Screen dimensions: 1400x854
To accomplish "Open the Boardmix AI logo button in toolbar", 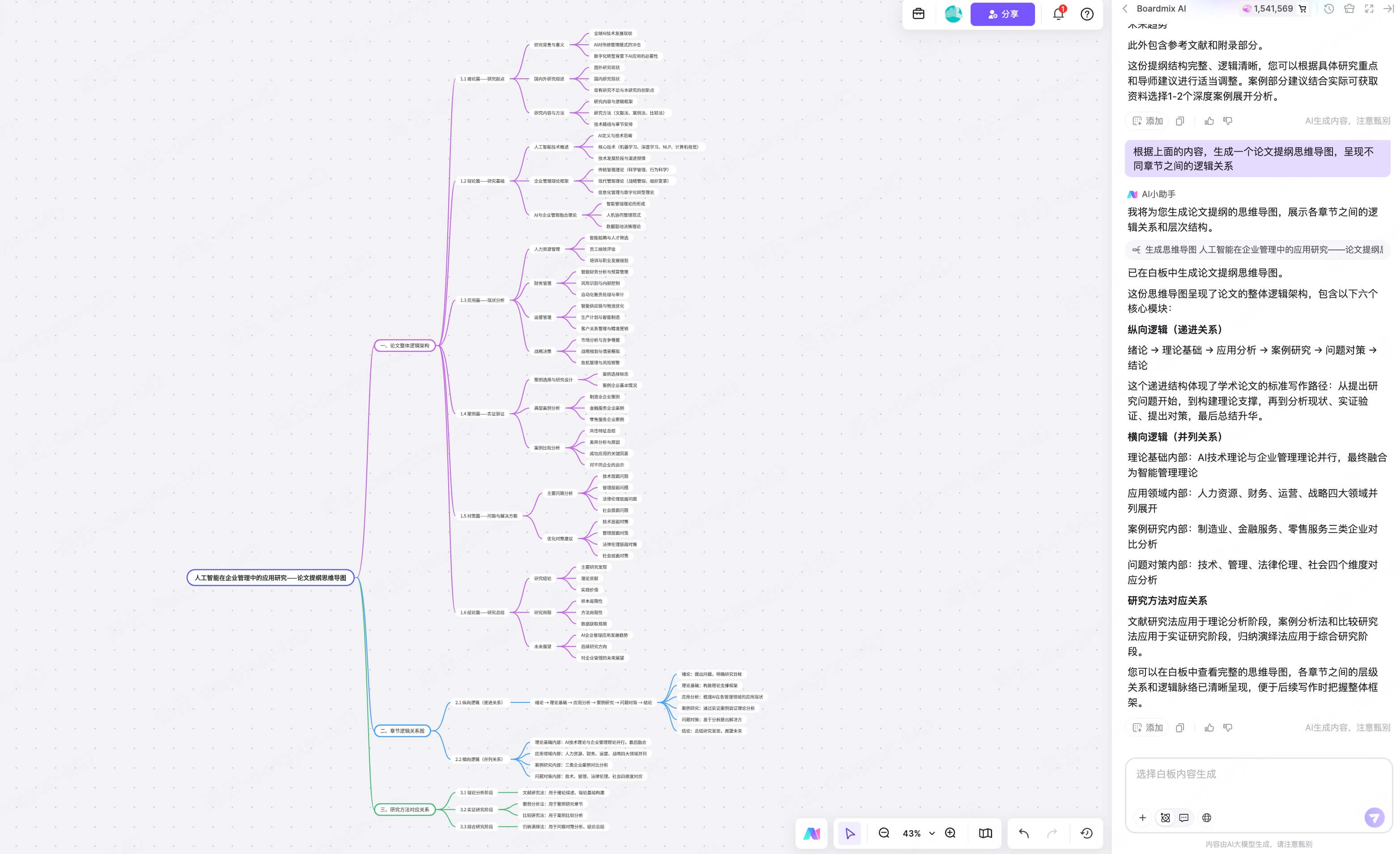I will click(811, 833).
